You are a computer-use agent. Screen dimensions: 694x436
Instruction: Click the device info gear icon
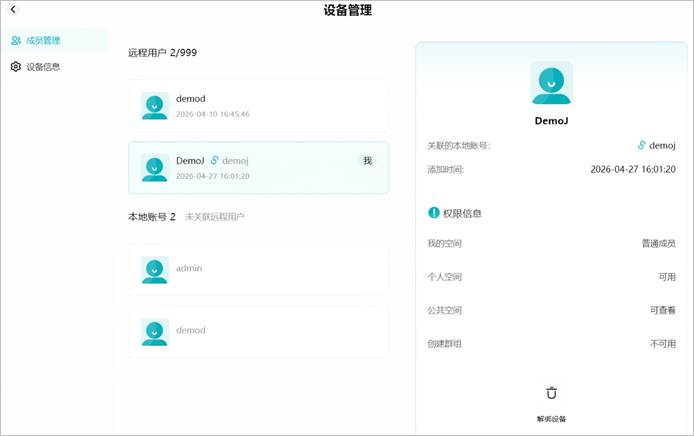pyautogui.click(x=16, y=66)
